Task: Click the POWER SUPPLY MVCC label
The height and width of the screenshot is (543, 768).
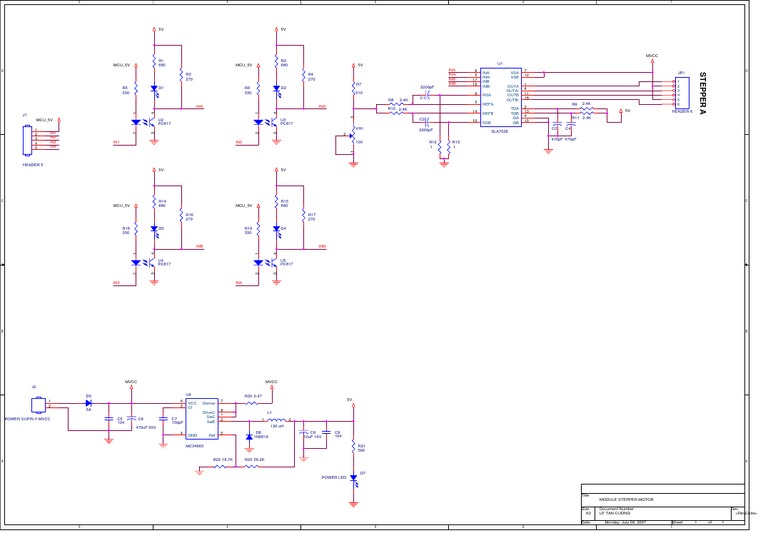Action: 27,419
